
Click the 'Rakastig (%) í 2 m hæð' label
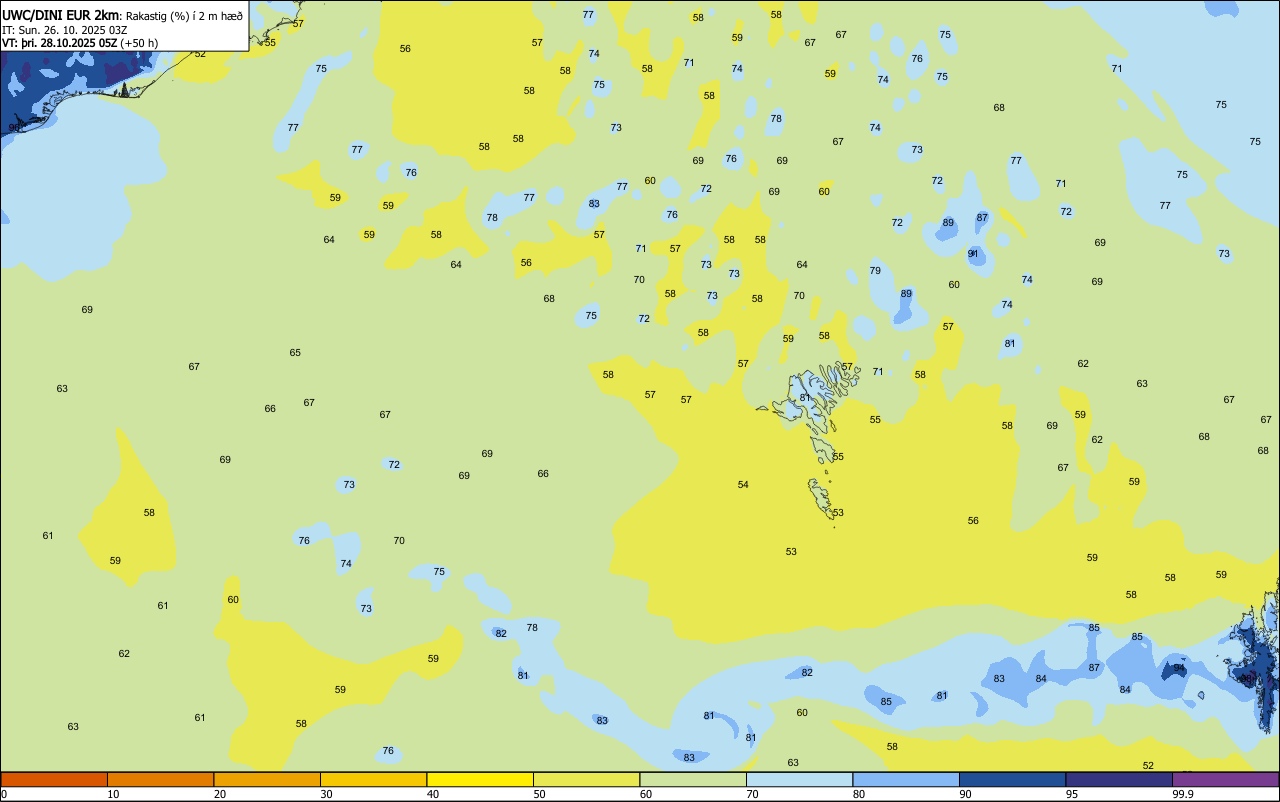[x=184, y=15]
